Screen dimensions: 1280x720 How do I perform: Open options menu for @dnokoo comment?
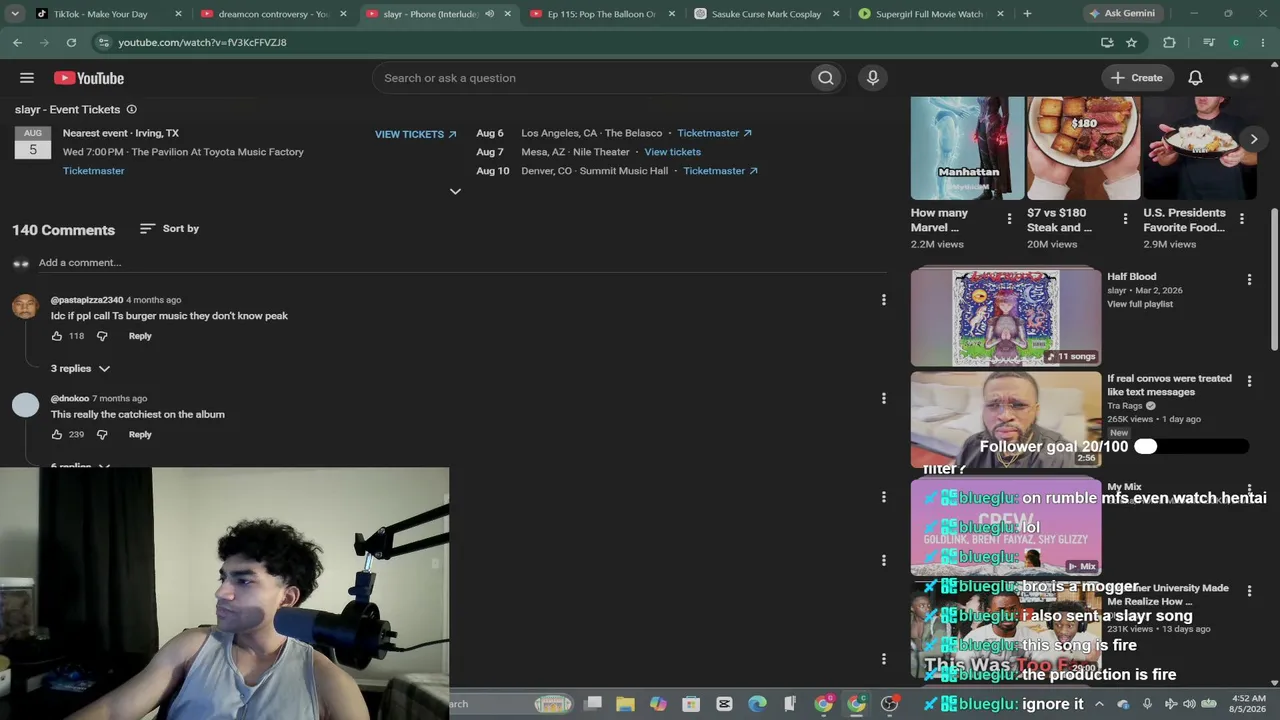point(883,398)
